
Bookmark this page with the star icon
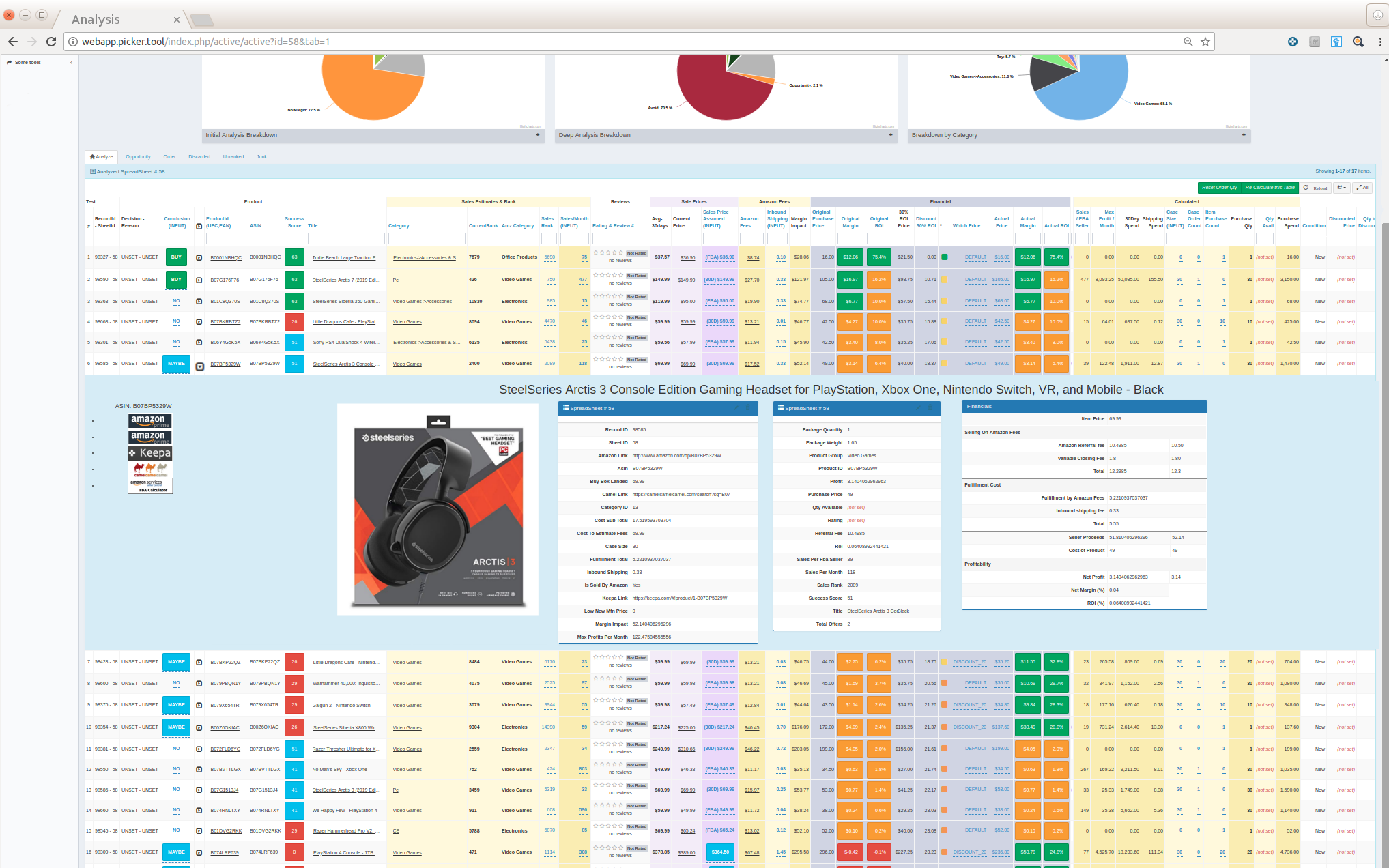(x=1205, y=42)
